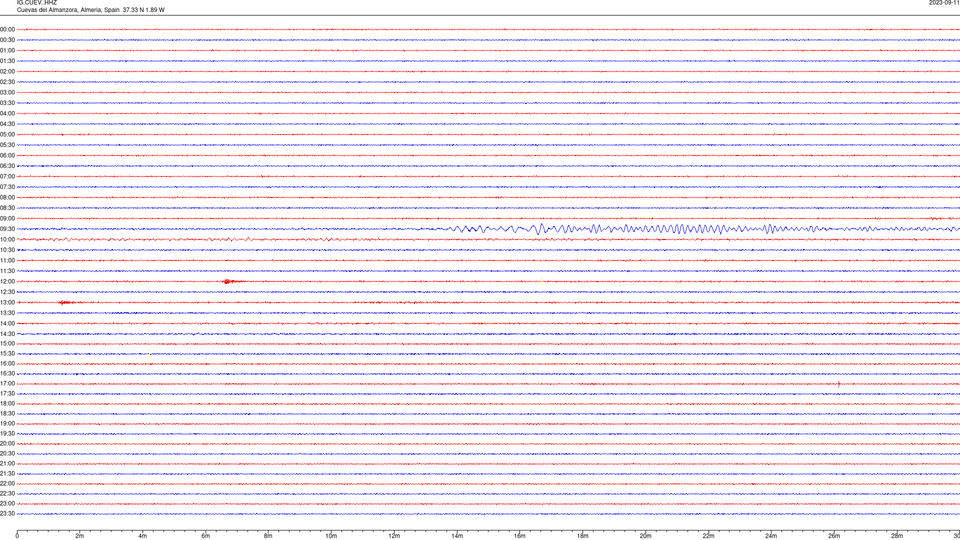The image size is (960, 540).
Task: Select the 02:00 row label
Action: click(x=7, y=72)
